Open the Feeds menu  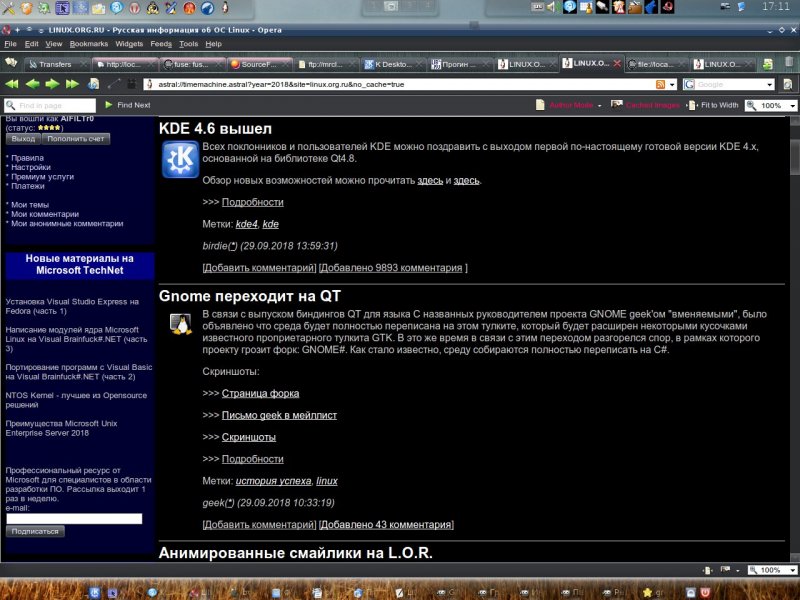coord(161,44)
